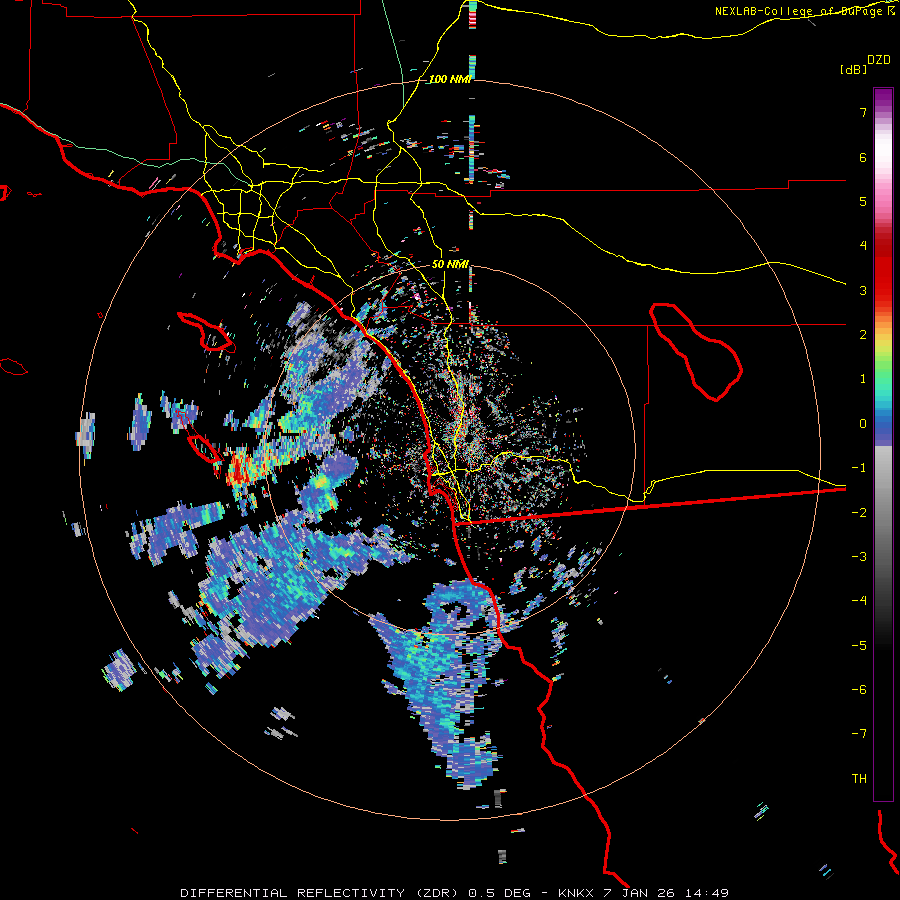Select the -1 value on the scale

click(x=859, y=468)
